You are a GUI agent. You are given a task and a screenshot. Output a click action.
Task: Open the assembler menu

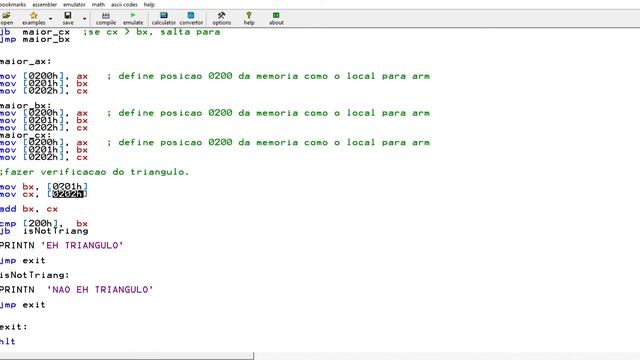[x=44, y=4]
